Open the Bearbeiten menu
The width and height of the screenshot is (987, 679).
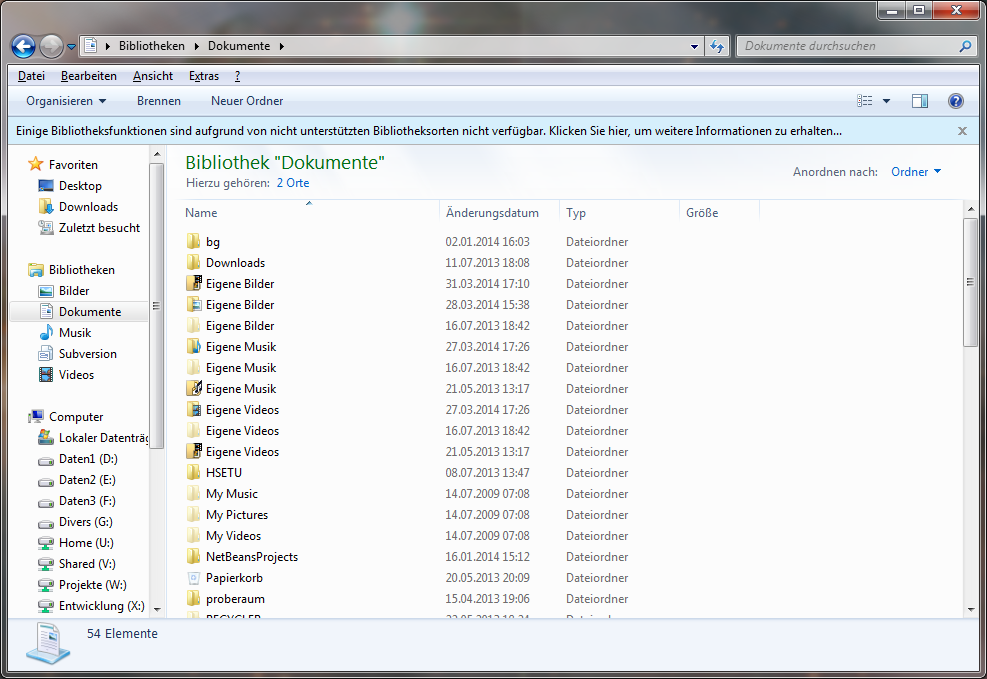pos(89,76)
